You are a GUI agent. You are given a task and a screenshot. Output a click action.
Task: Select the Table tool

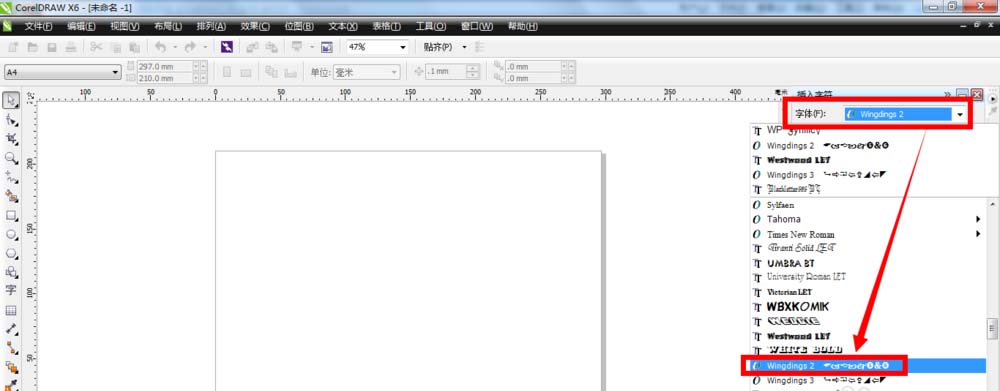11,311
